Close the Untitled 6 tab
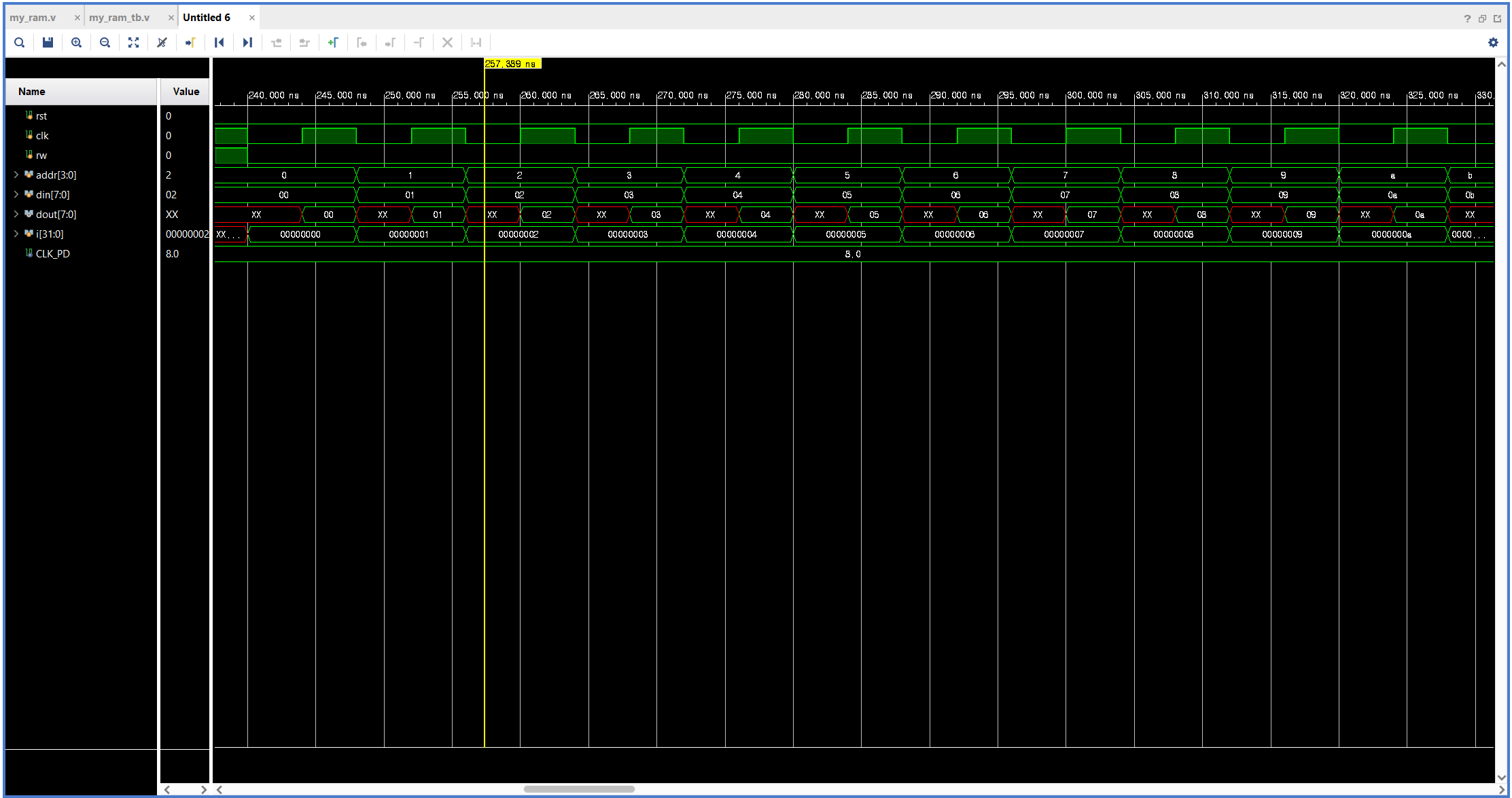This screenshot has height=798, width=1512. pyautogui.click(x=252, y=18)
